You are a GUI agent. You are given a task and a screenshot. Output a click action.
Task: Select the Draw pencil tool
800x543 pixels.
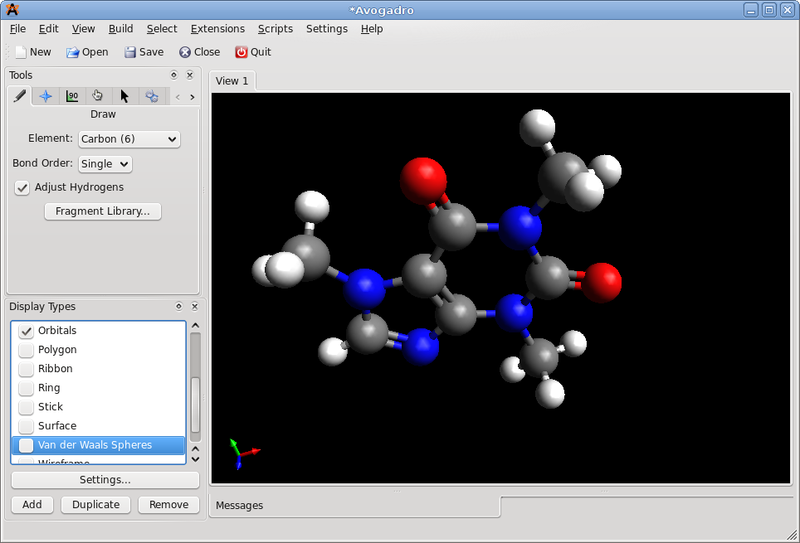pos(19,96)
